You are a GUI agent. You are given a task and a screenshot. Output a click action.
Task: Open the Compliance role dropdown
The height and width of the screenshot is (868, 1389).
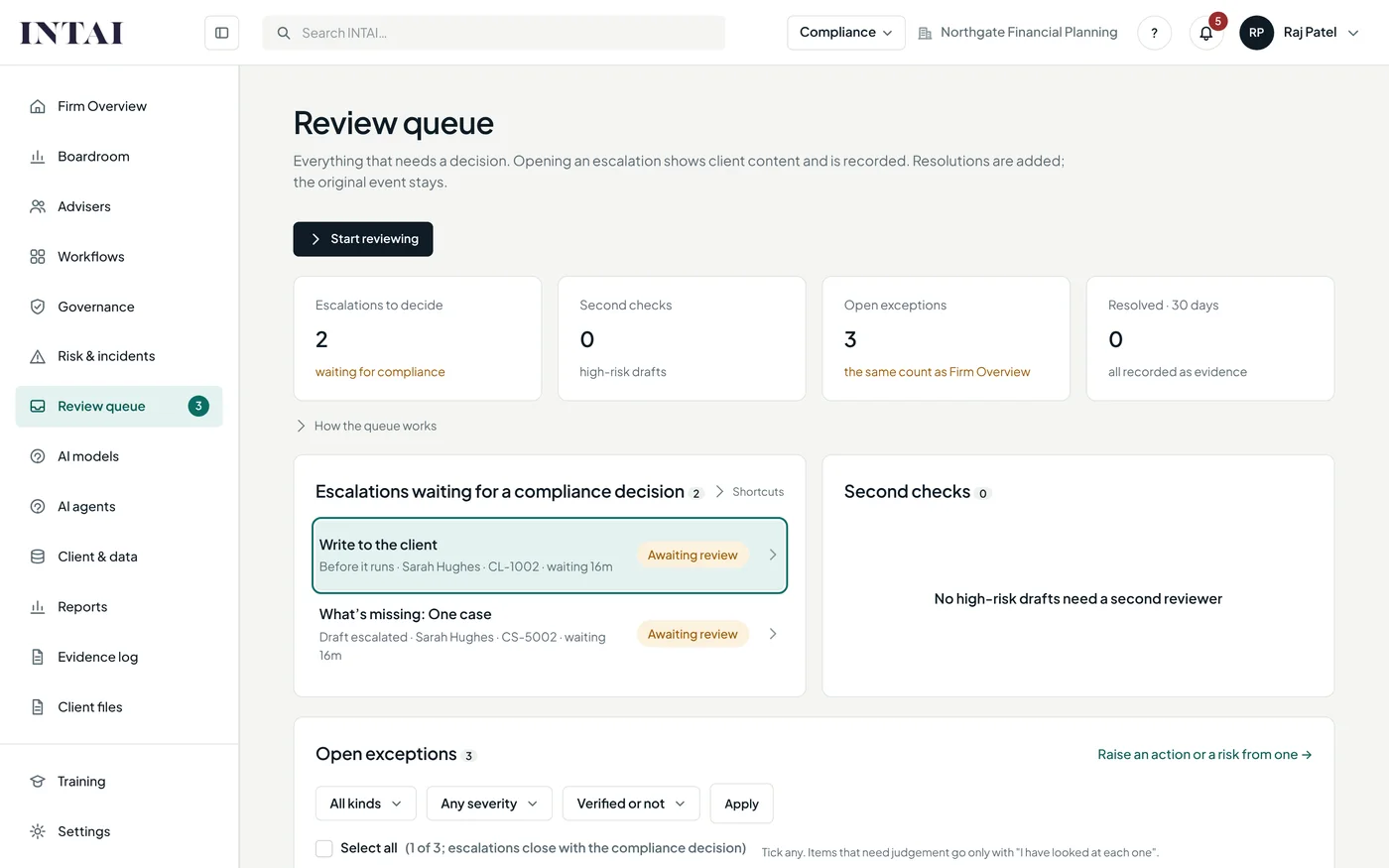coord(846,33)
